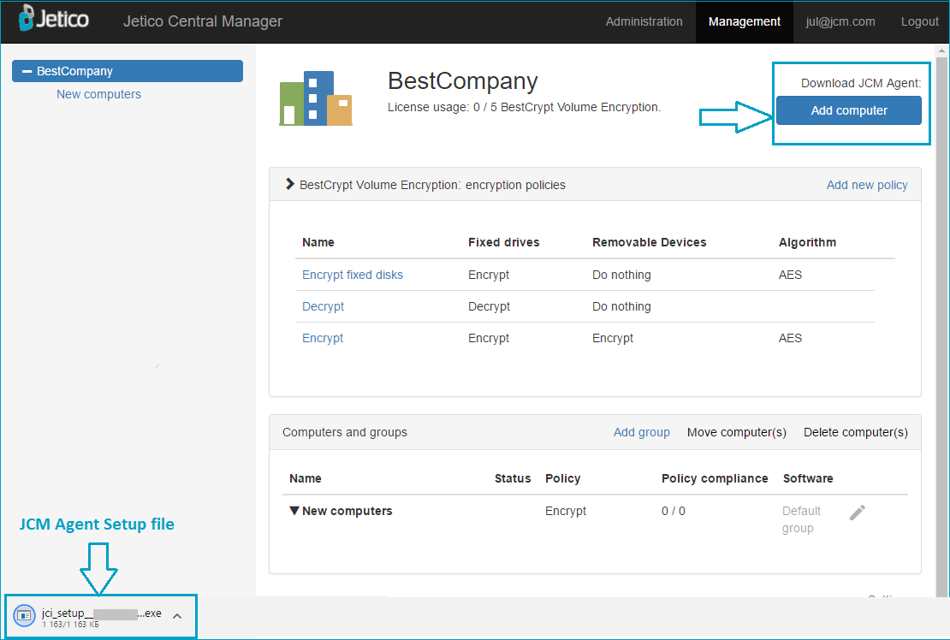Screen dimensions: 950x640
Task: Click Removable Devices column header
Action: (x=649, y=242)
